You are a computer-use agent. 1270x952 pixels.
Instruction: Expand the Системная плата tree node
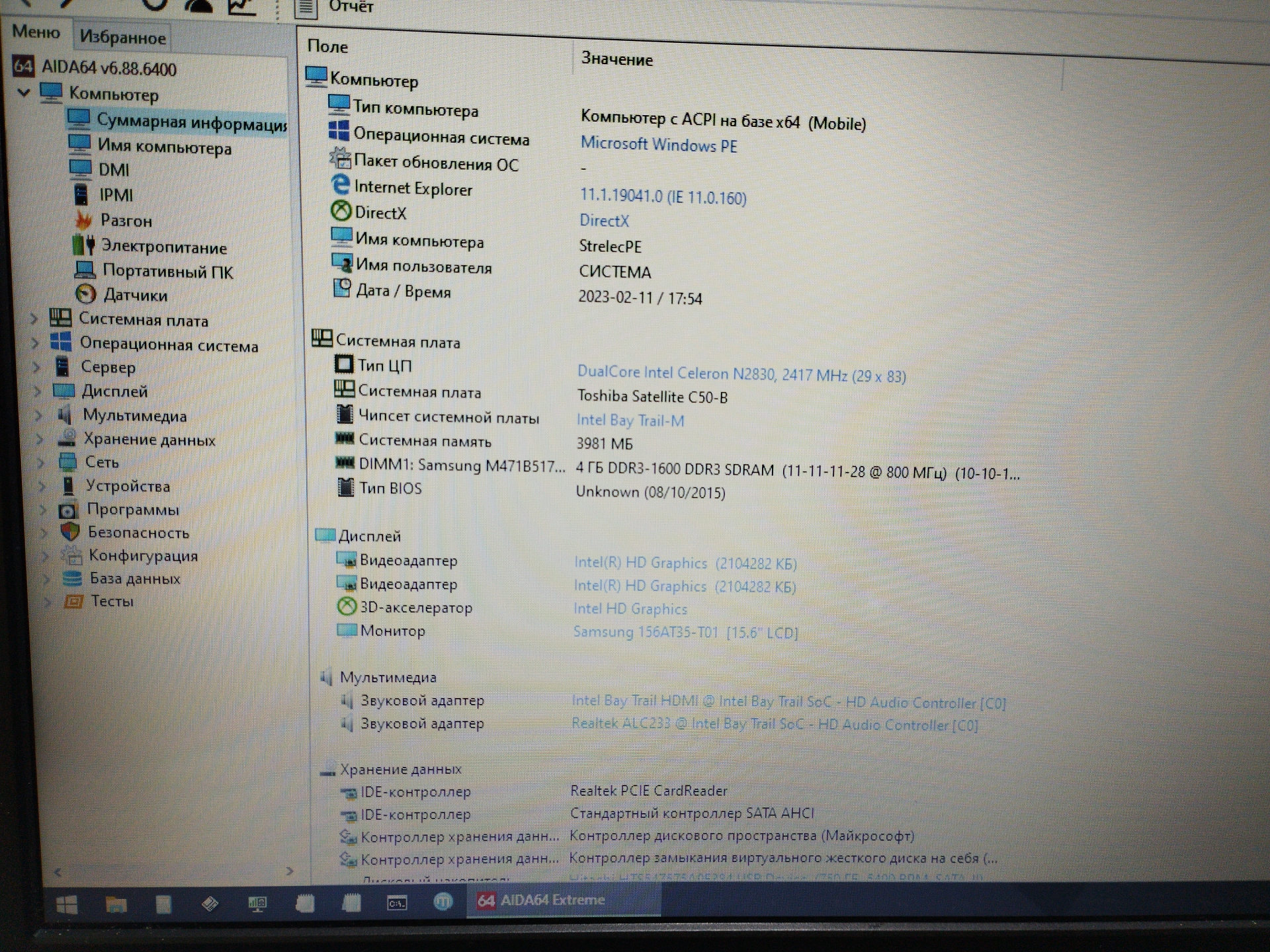pyautogui.click(x=34, y=319)
